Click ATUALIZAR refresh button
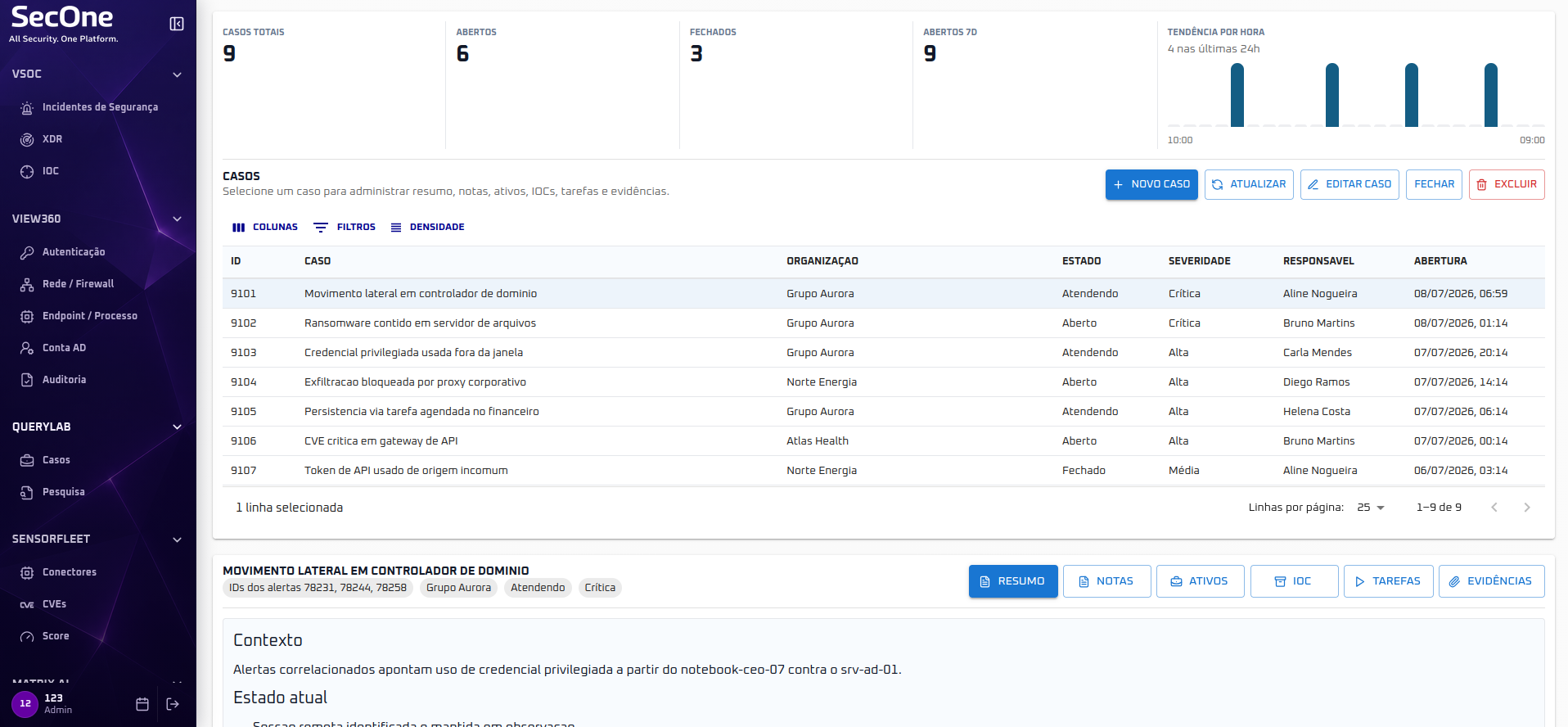The image size is (1568, 727). [x=1249, y=185]
